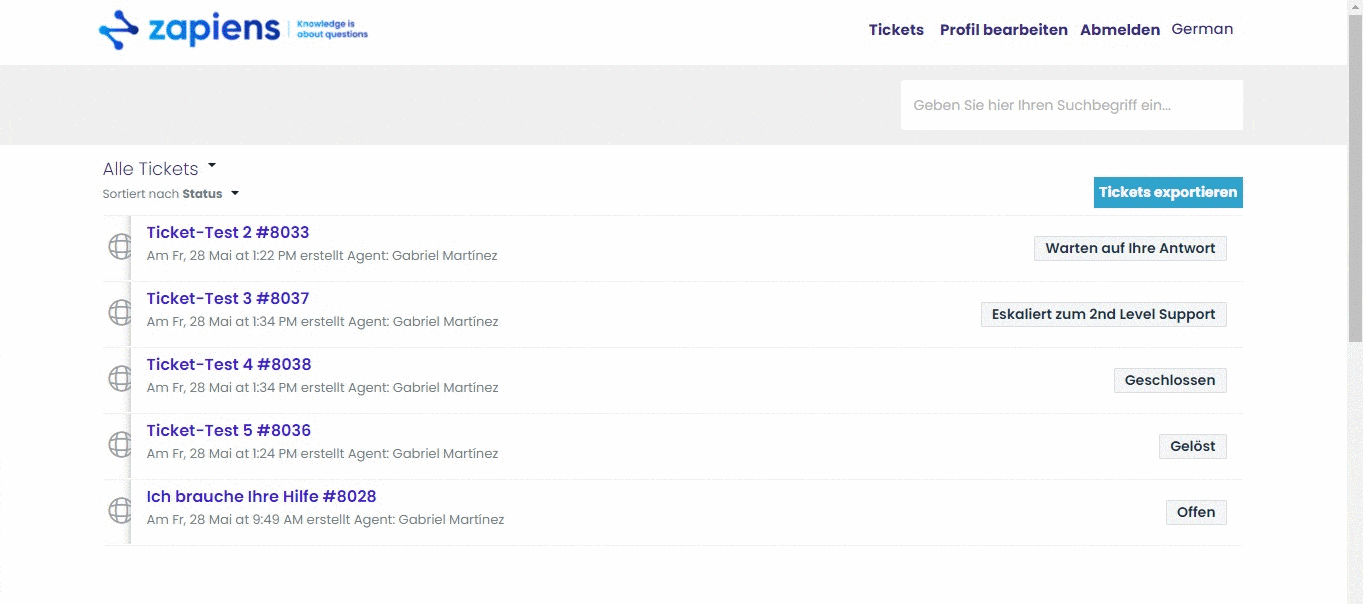This screenshot has width=1363, height=604.
Task: Click globe icon beside Ticket-Test 5 #8036
Action: (x=120, y=444)
